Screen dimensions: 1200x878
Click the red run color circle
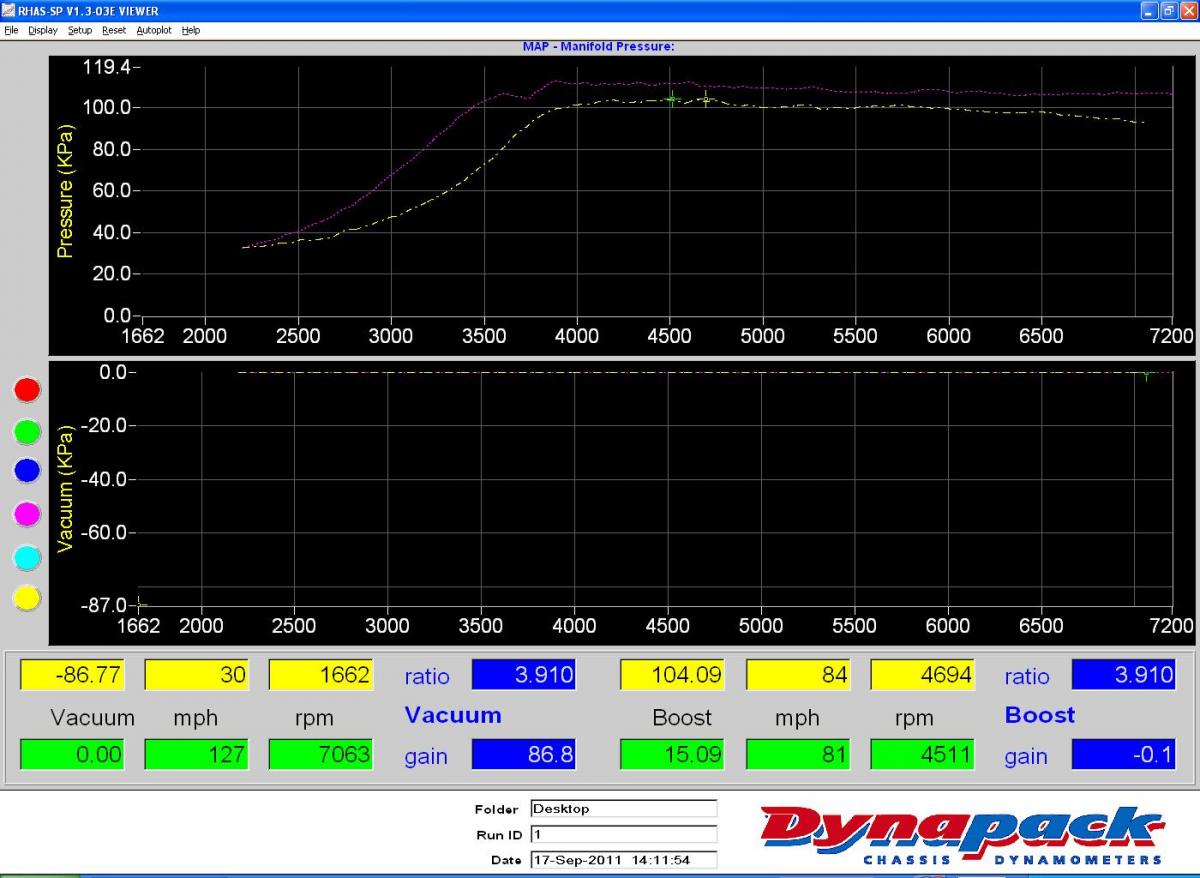27,390
